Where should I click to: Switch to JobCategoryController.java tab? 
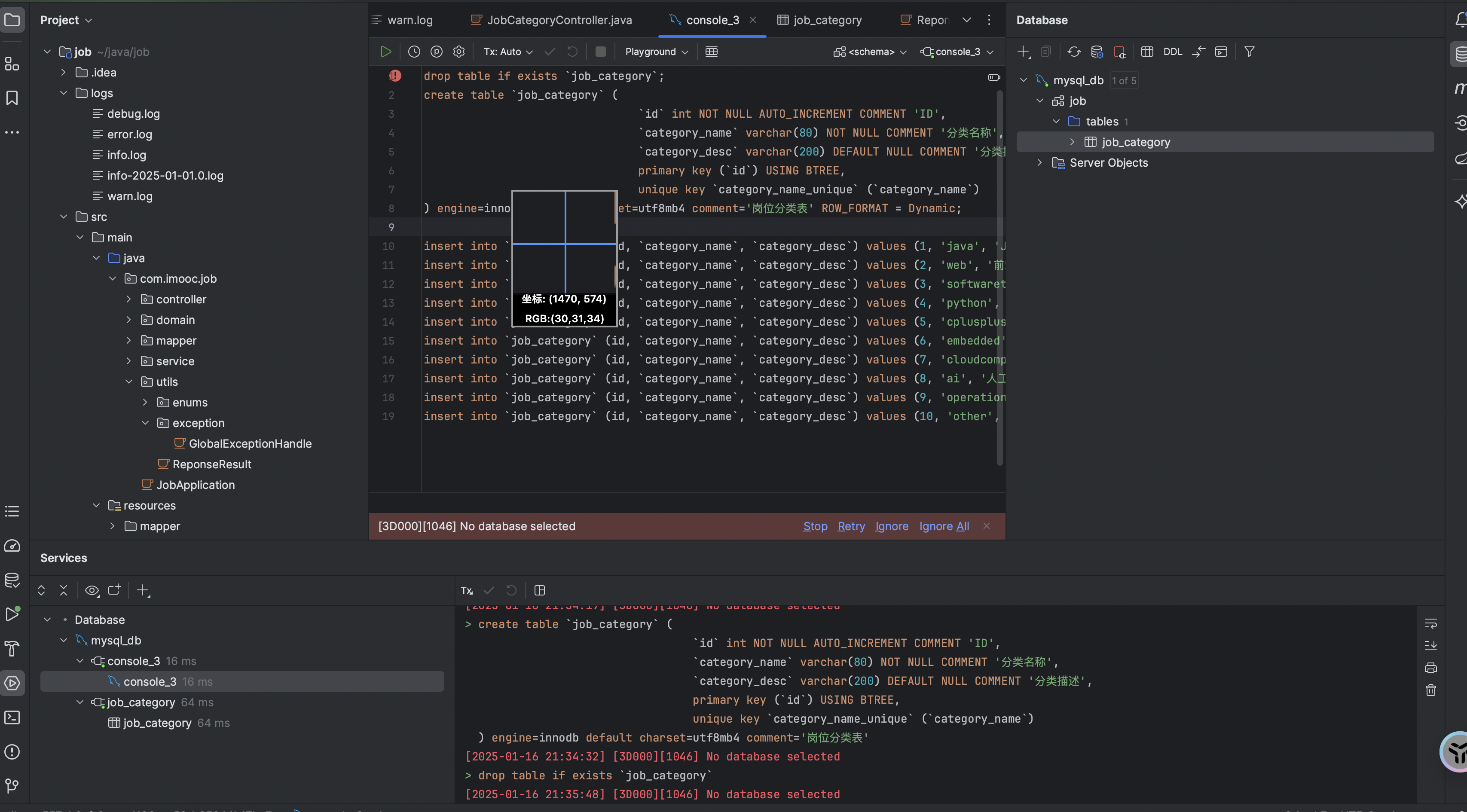click(551, 20)
